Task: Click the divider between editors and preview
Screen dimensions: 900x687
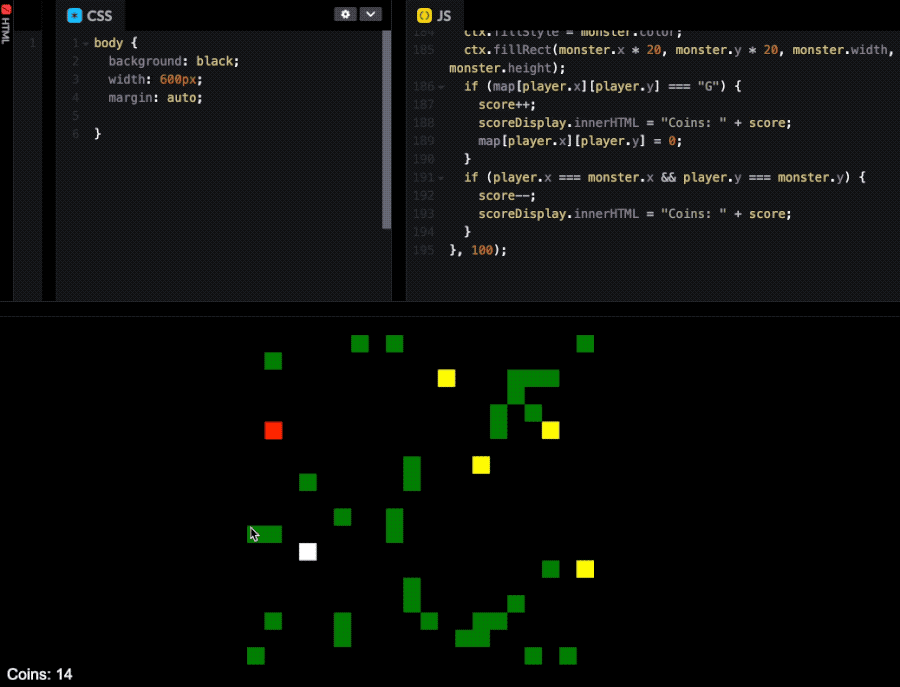Action: [450, 308]
